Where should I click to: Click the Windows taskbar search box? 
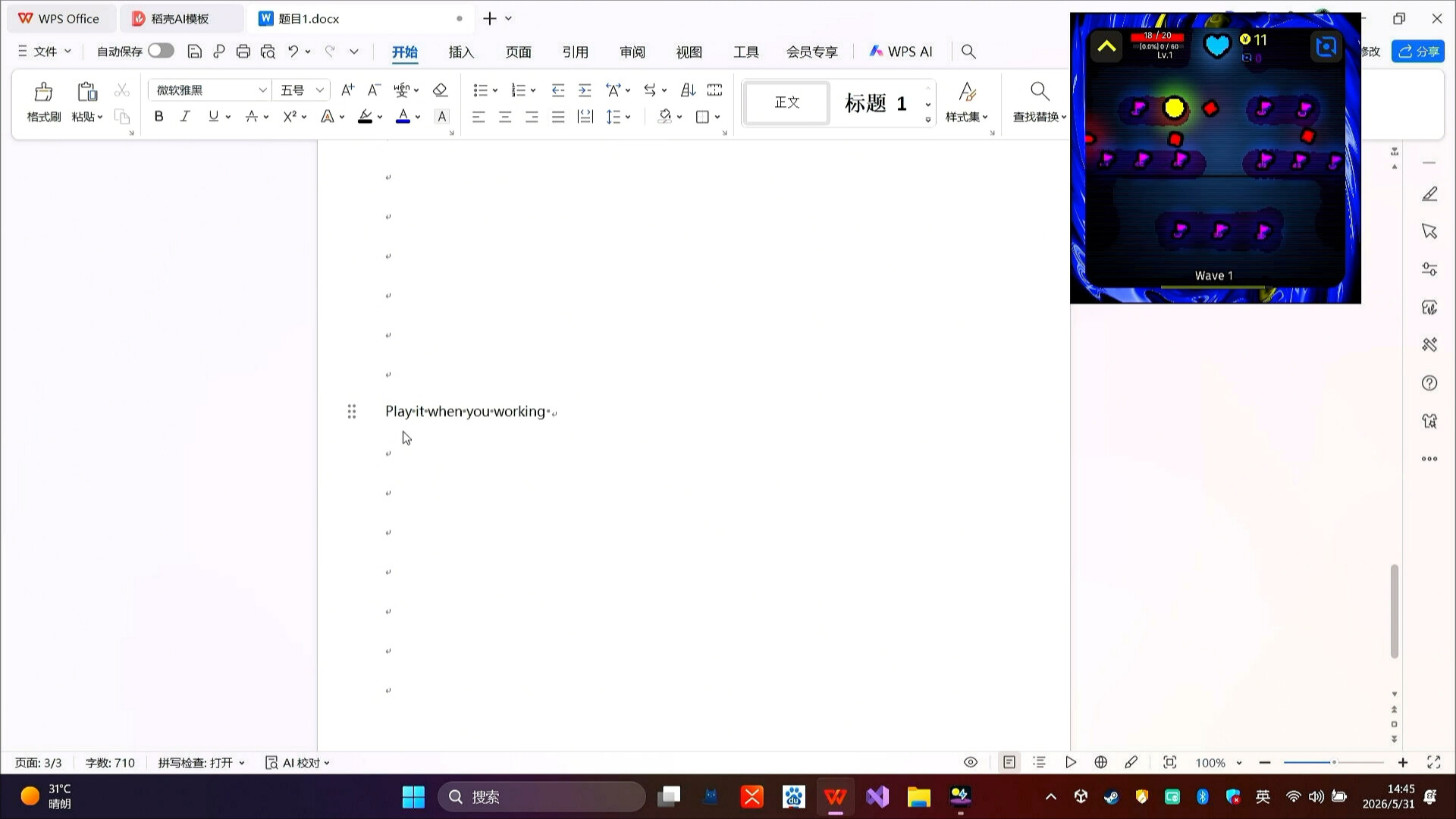tap(541, 797)
